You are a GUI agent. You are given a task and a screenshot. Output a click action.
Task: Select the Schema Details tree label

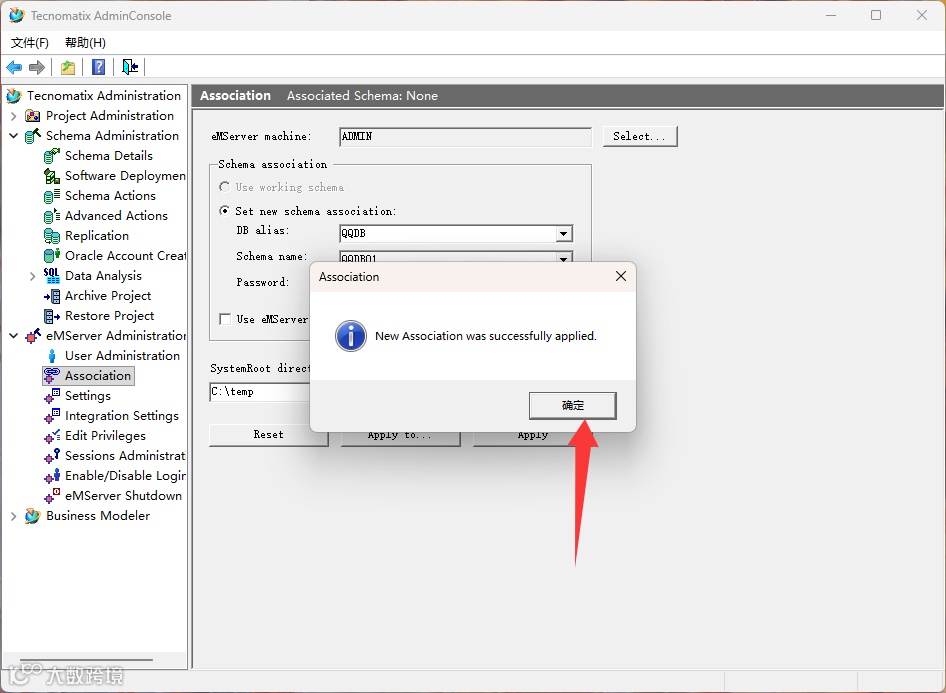pyautogui.click(x=109, y=156)
